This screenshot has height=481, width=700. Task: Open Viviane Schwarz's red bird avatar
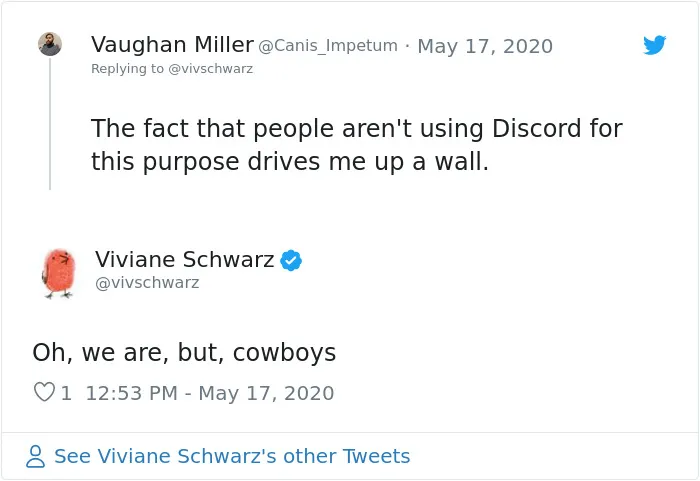(x=58, y=273)
